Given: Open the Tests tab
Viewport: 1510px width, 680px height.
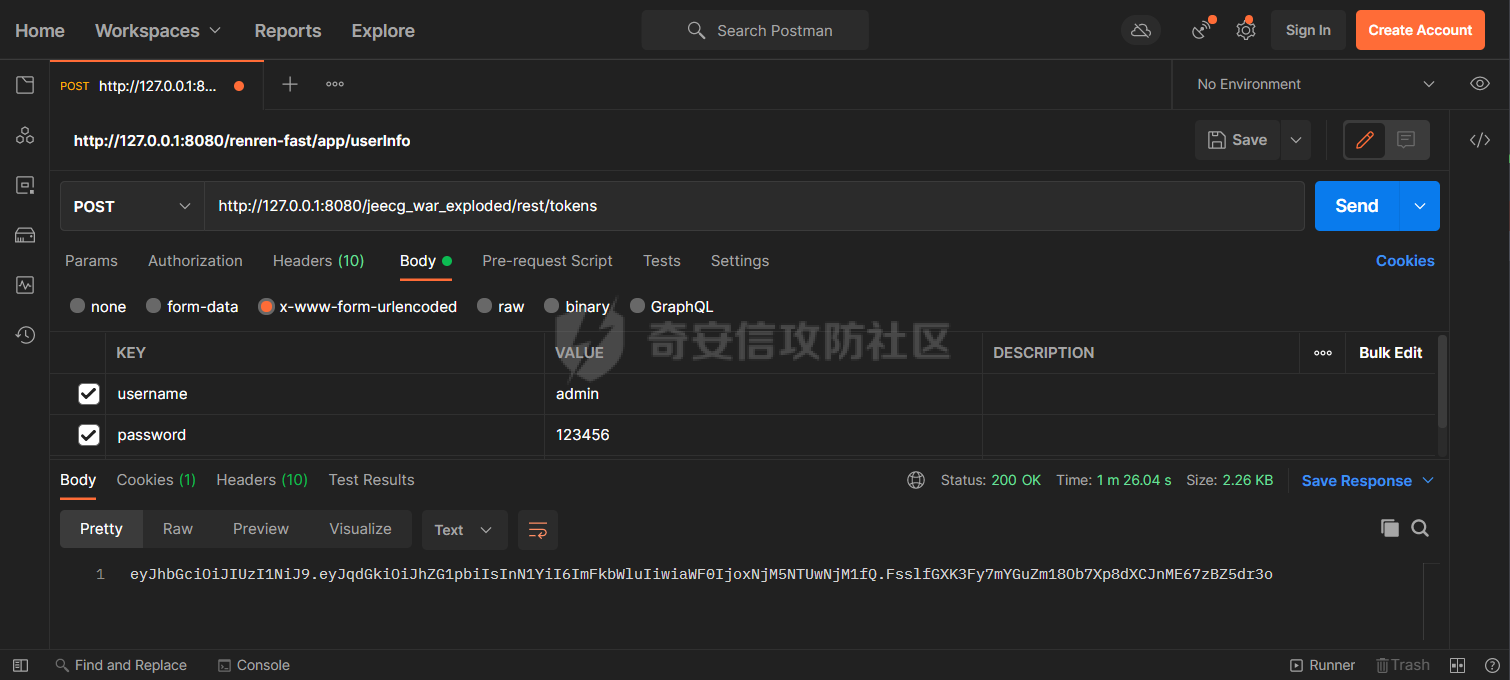Looking at the screenshot, I should tap(662, 261).
